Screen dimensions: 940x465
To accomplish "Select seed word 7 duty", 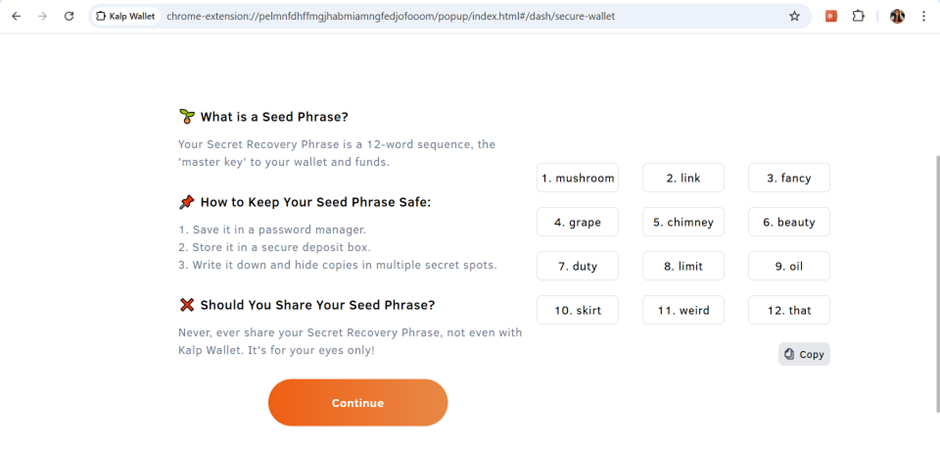I will pyautogui.click(x=578, y=266).
